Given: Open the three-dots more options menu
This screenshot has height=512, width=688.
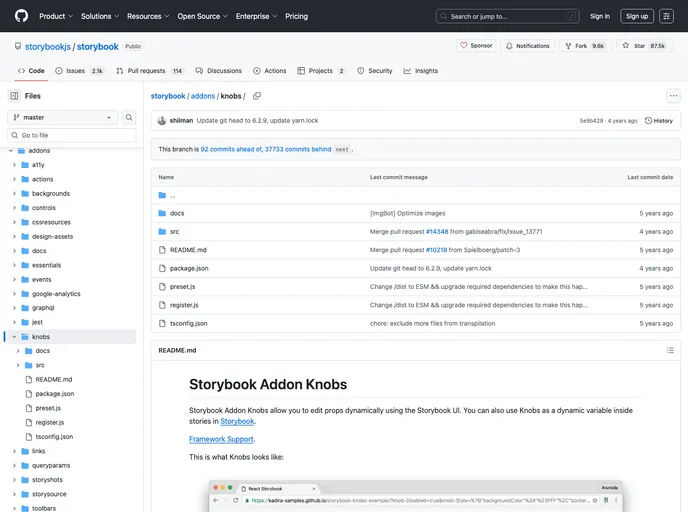Looking at the screenshot, I should click(673, 96).
